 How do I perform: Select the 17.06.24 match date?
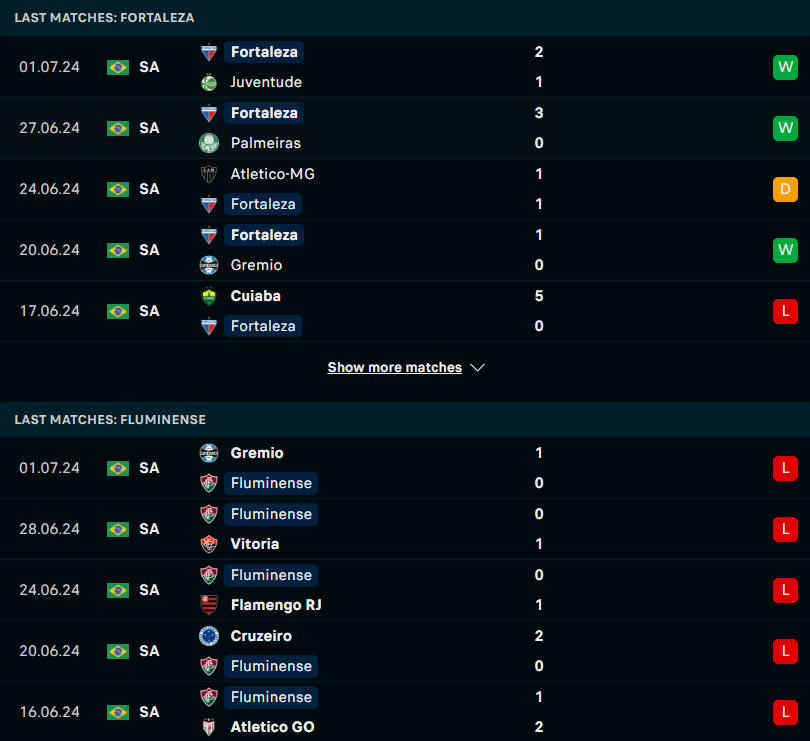pos(50,311)
